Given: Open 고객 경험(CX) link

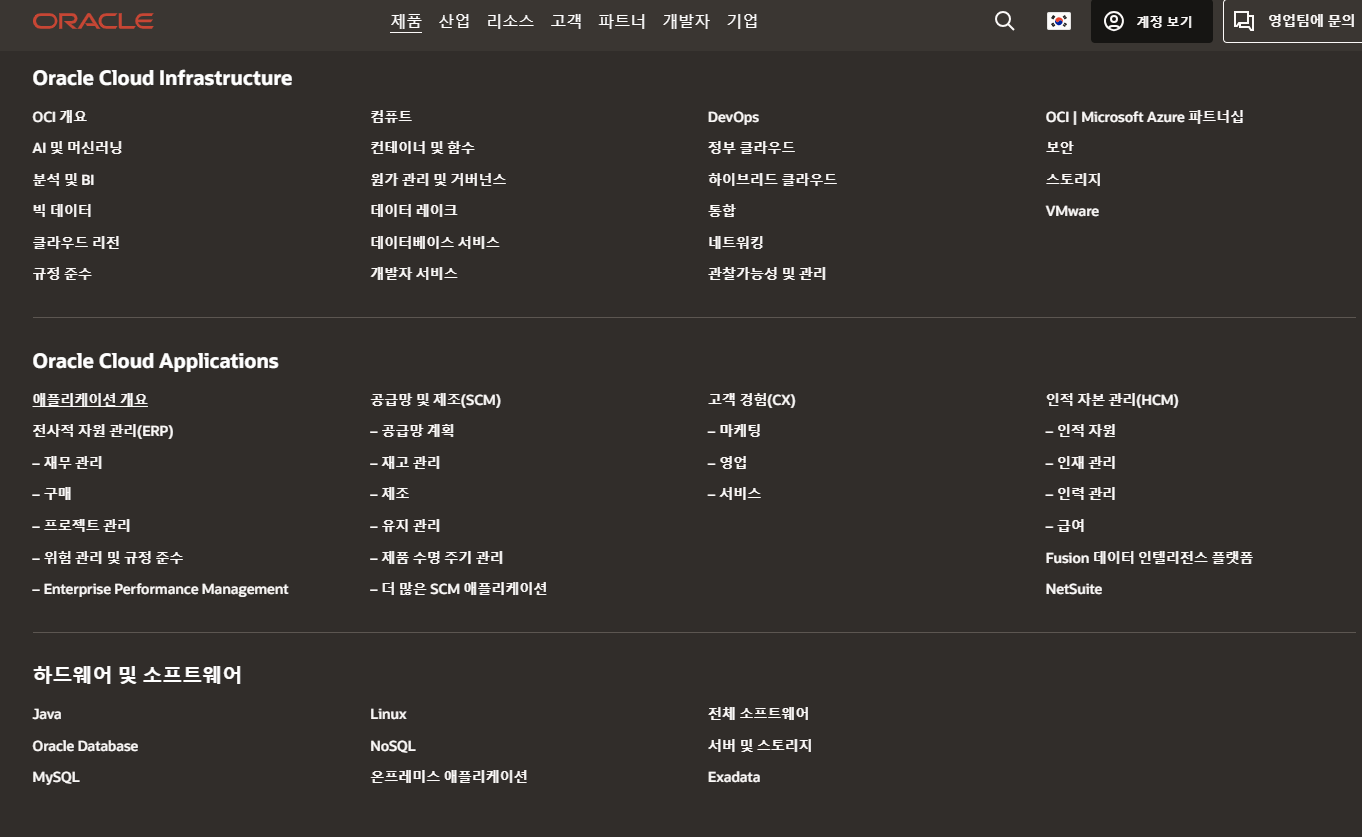Looking at the screenshot, I should point(751,400).
